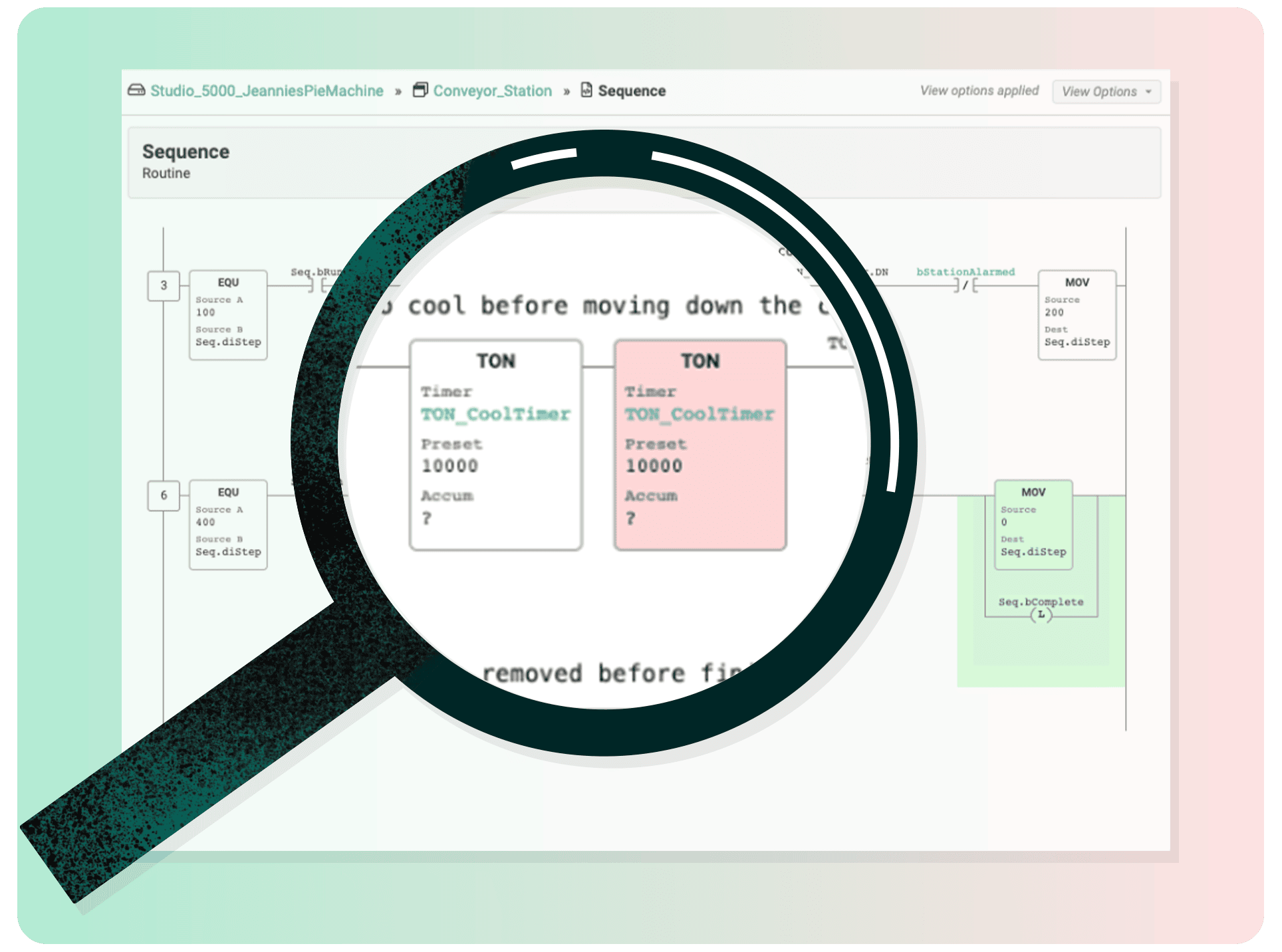1282x952 pixels.
Task: Click the rung number 3 box
Action: pos(163,287)
